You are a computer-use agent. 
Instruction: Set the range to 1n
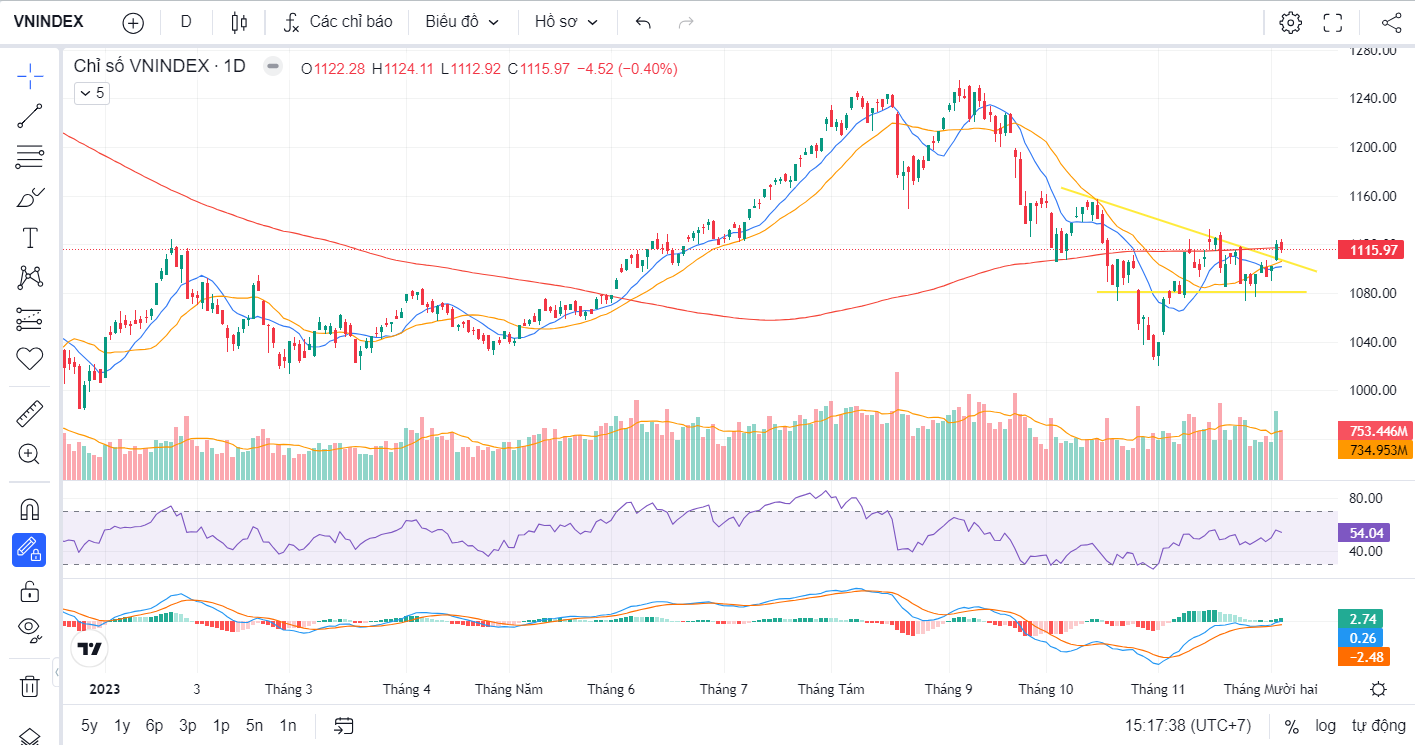[288, 725]
